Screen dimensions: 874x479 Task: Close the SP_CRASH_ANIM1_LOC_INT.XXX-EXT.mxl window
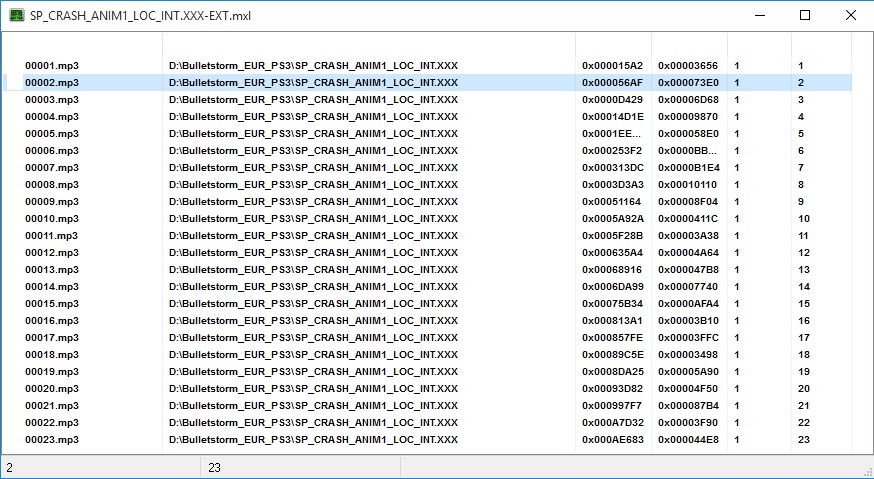tap(851, 15)
